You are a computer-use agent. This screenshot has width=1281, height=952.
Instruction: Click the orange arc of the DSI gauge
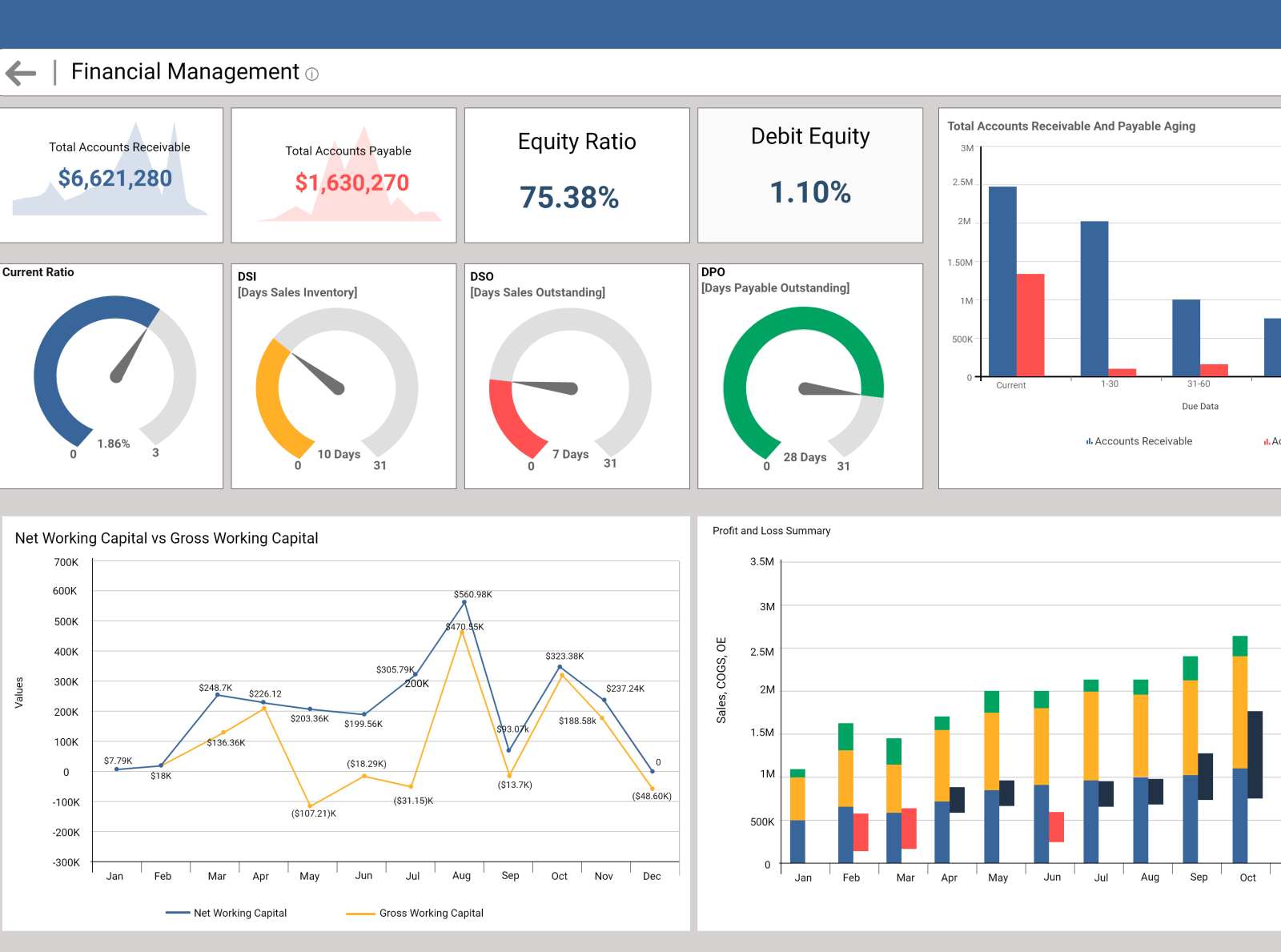268,398
